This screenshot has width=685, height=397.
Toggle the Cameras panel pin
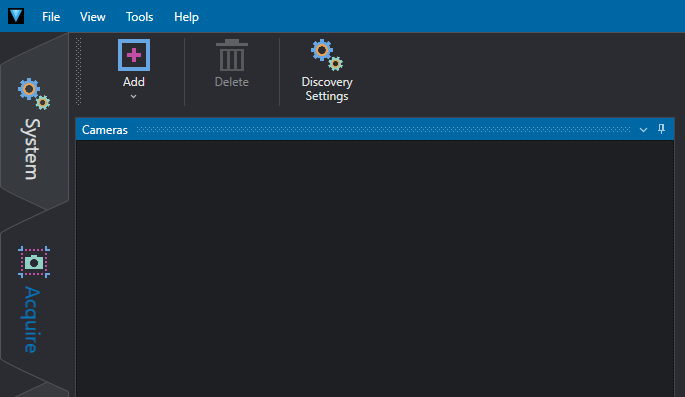point(661,129)
